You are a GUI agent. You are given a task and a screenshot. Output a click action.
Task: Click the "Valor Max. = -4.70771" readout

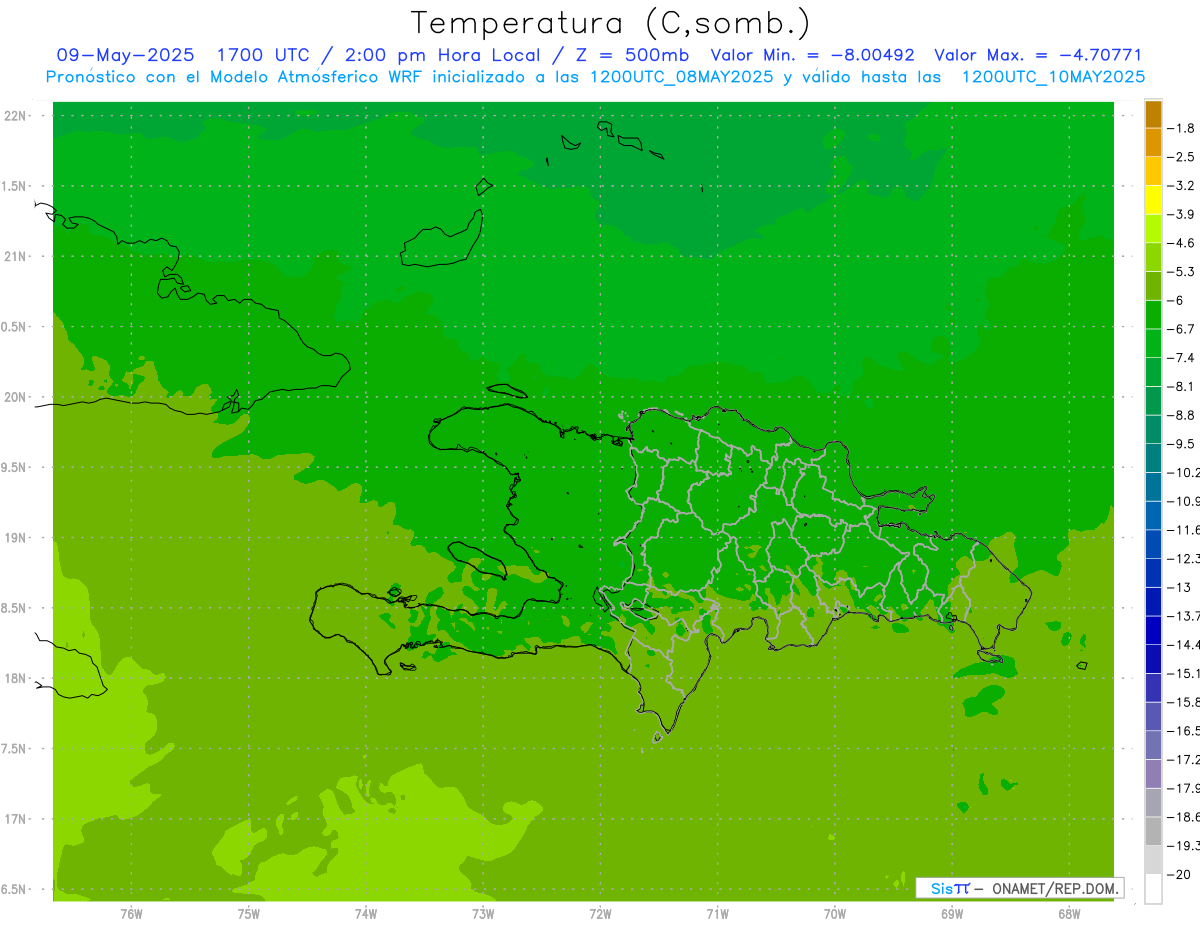(x=1038, y=55)
